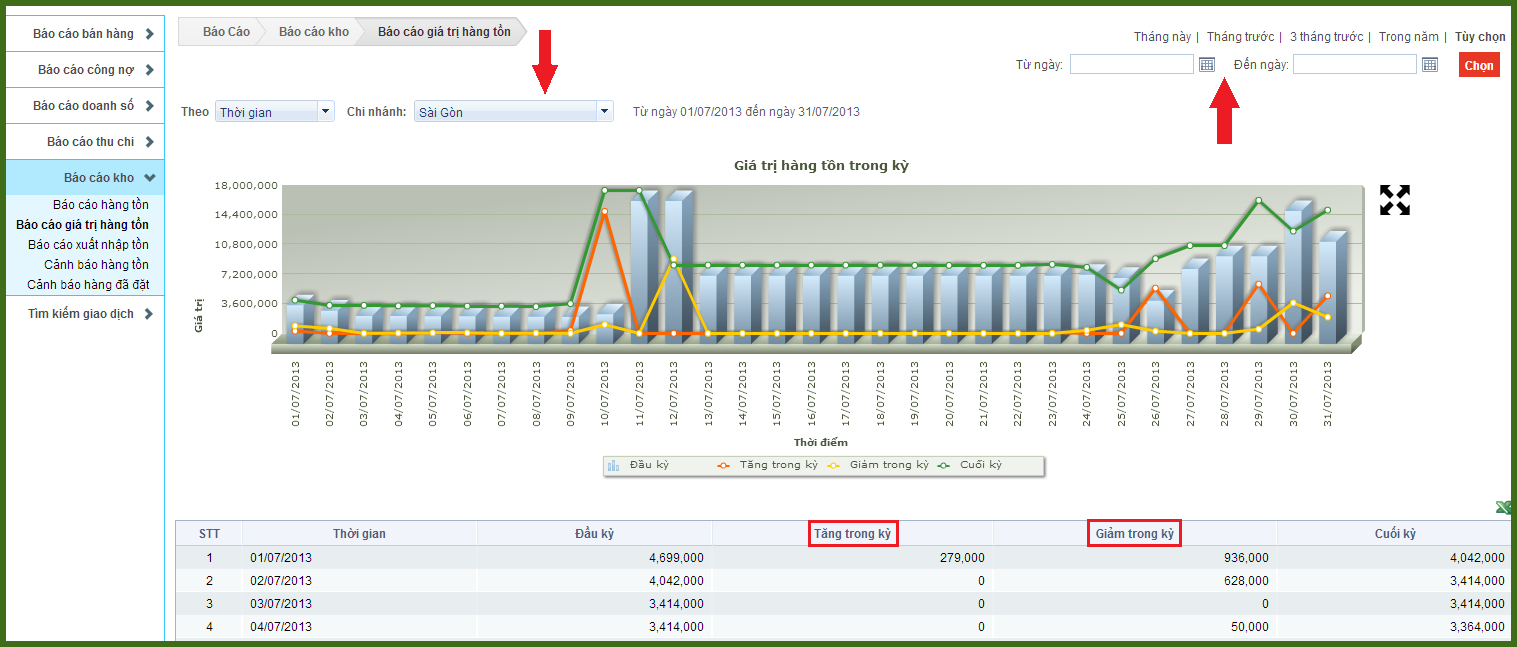Toggle the Tăng trong kỳ legend series
Image resolution: width=1517 pixels, height=647 pixels.
point(767,466)
